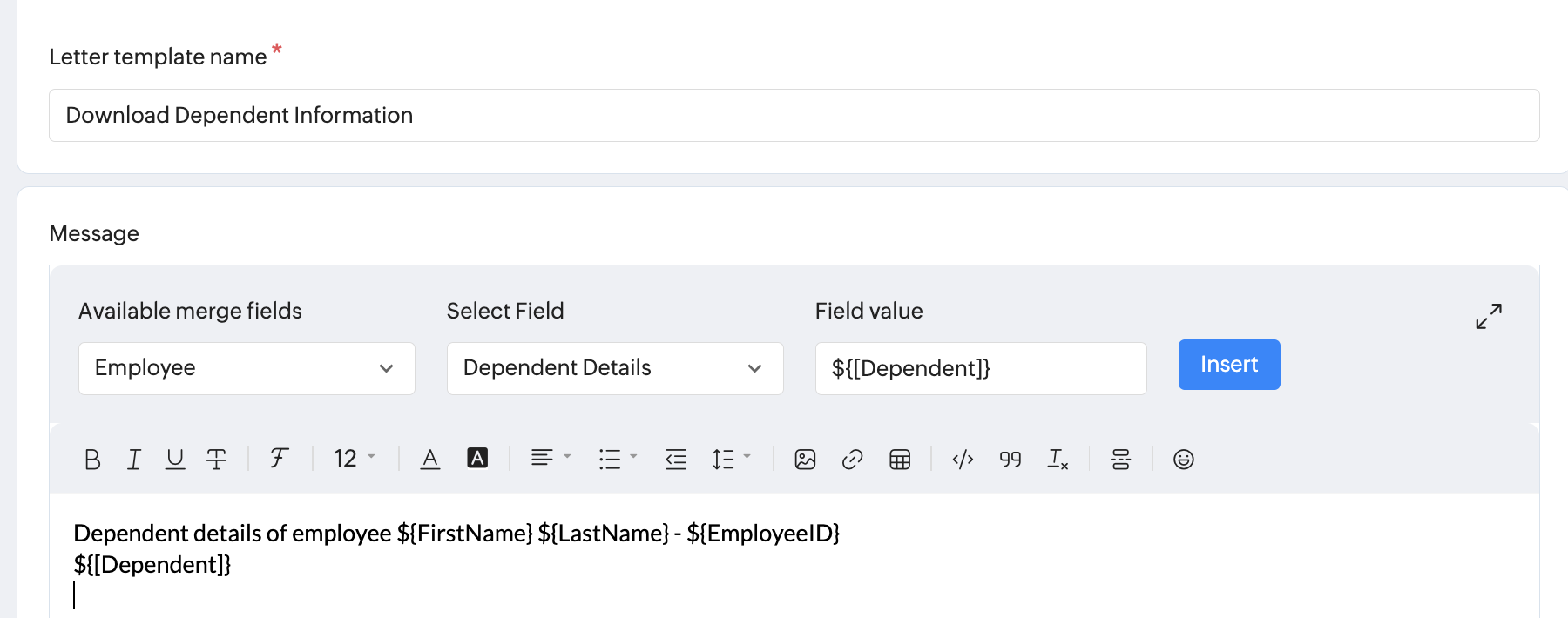
Task: Choose the text background color
Action: point(477,459)
